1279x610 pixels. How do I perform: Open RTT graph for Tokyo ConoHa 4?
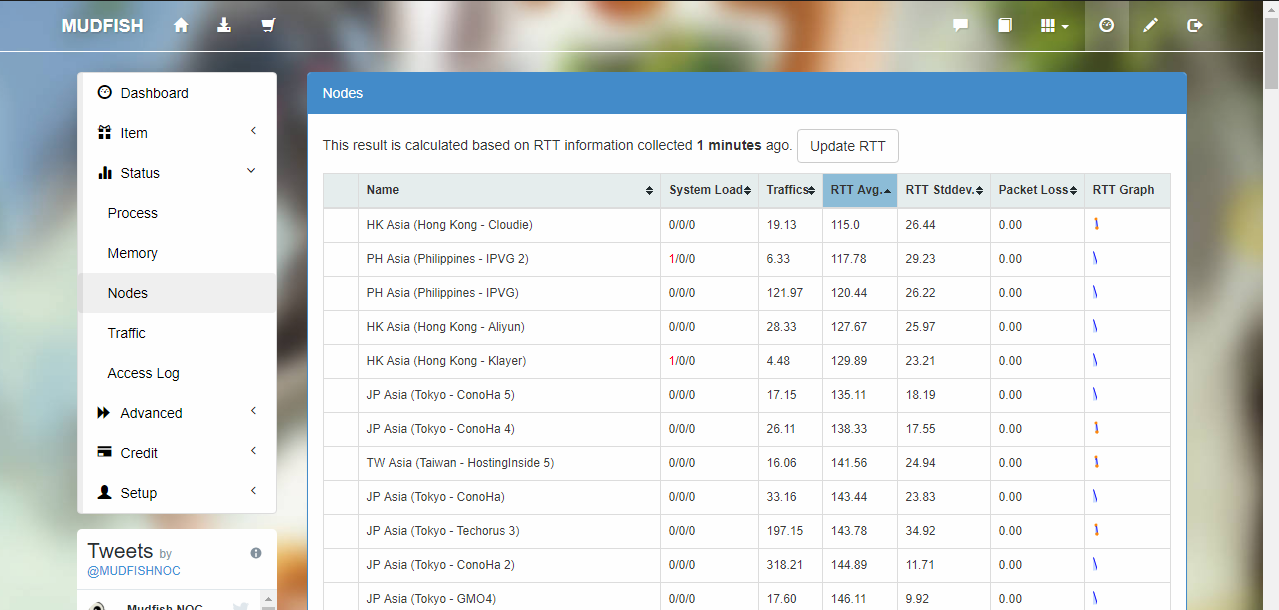[1096, 428]
